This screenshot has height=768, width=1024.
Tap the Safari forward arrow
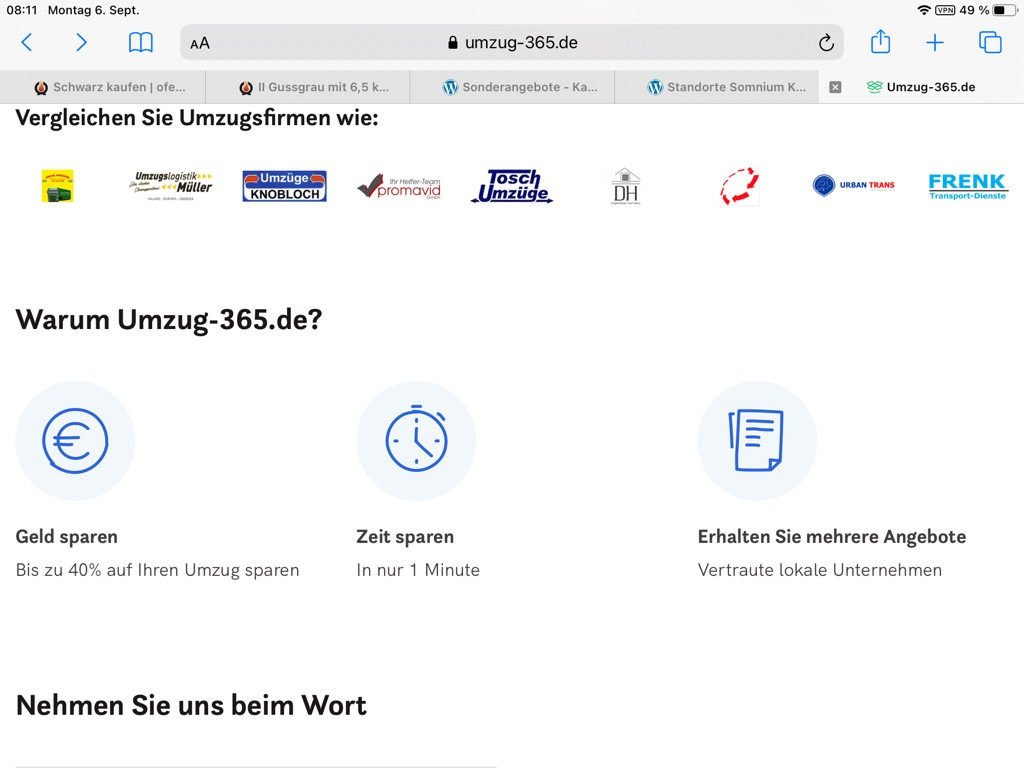tap(82, 42)
